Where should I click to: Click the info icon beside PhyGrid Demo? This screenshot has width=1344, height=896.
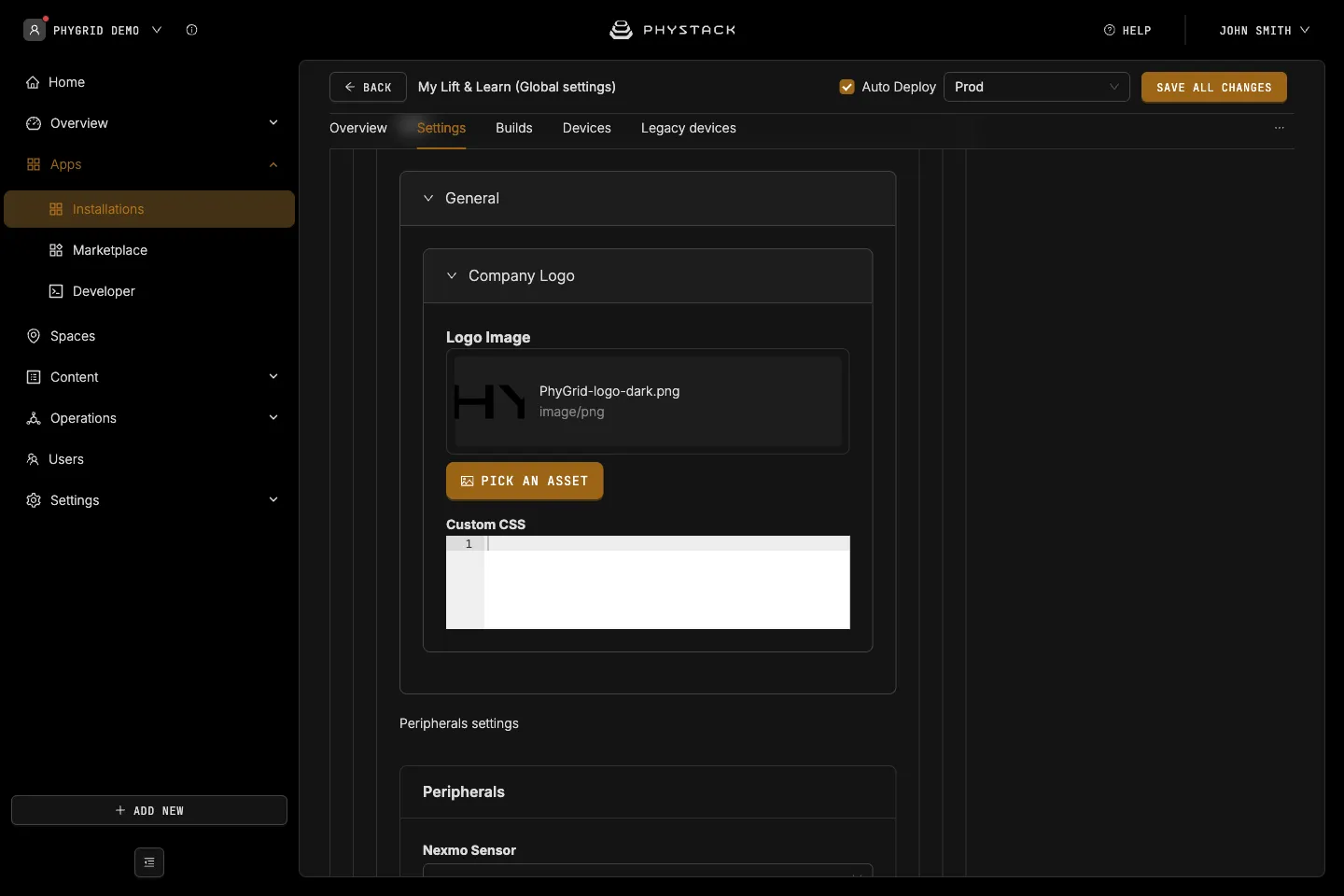click(x=191, y=30)
